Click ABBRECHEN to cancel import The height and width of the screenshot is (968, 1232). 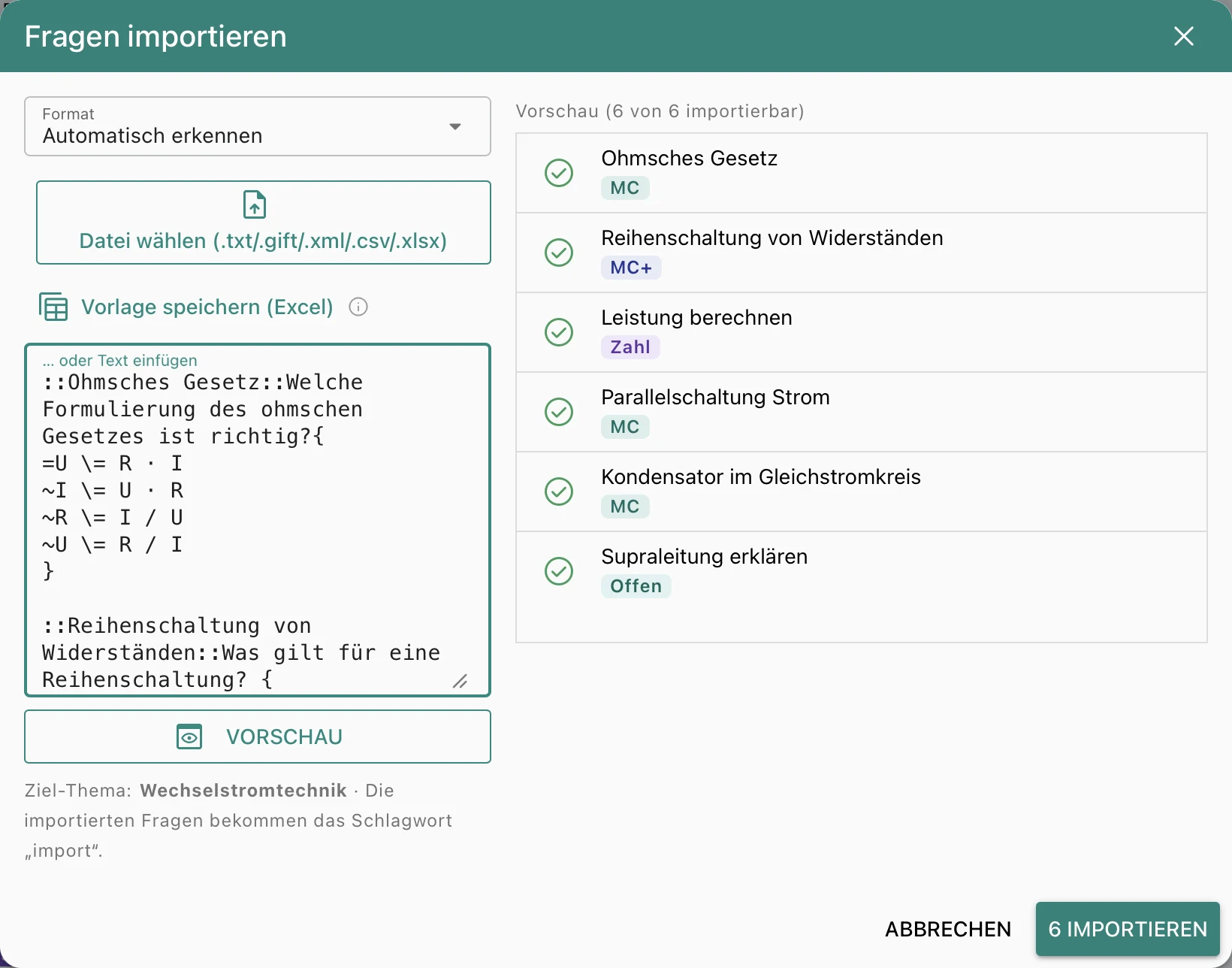coord(948,929)
